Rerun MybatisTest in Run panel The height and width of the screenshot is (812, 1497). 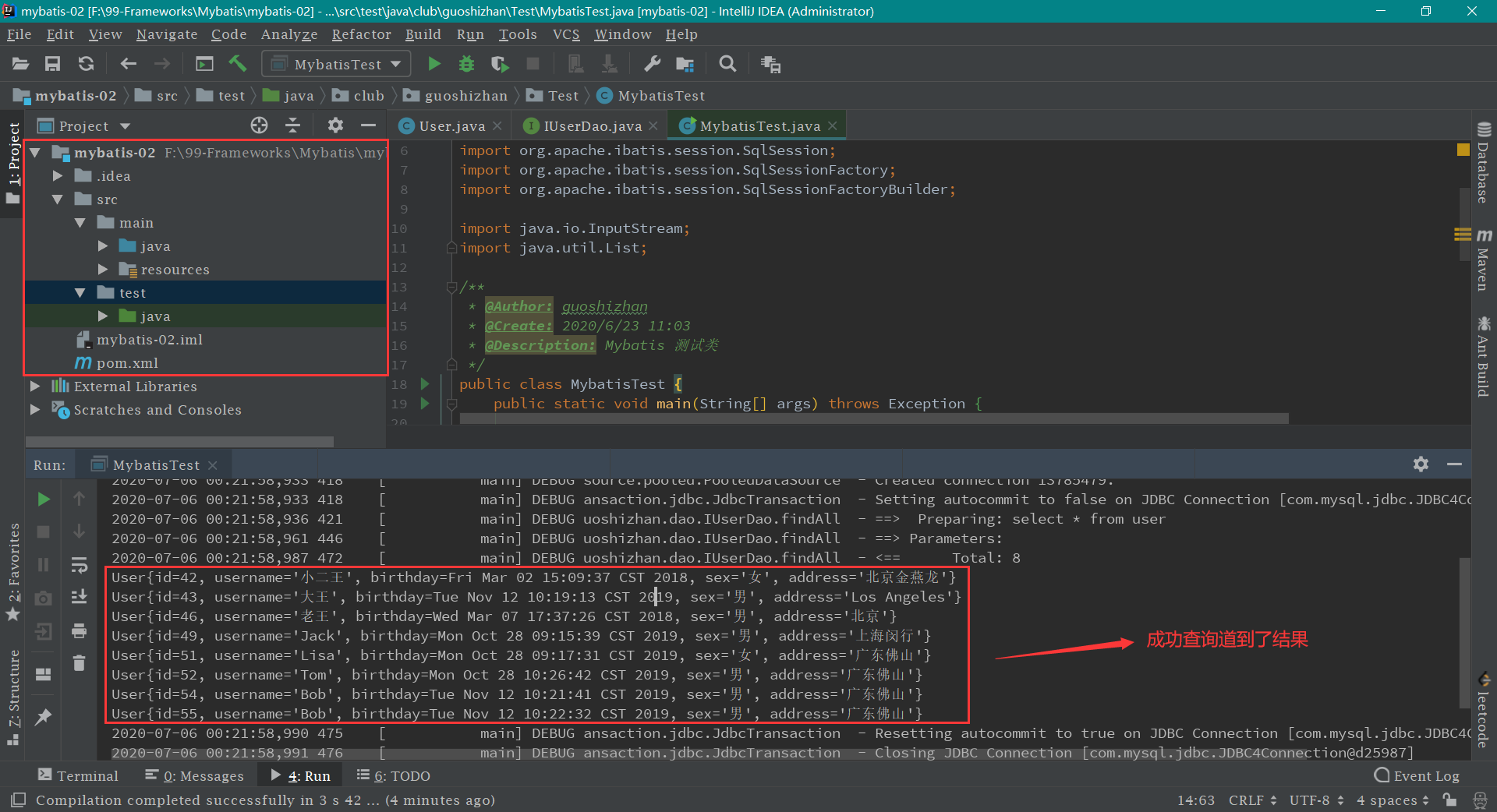pos(44,499)
